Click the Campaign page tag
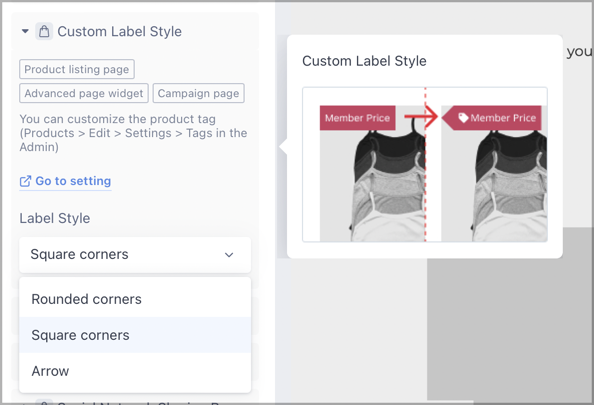Image resolution: width=594 pixels, height=405 pixels. (199, 93)
